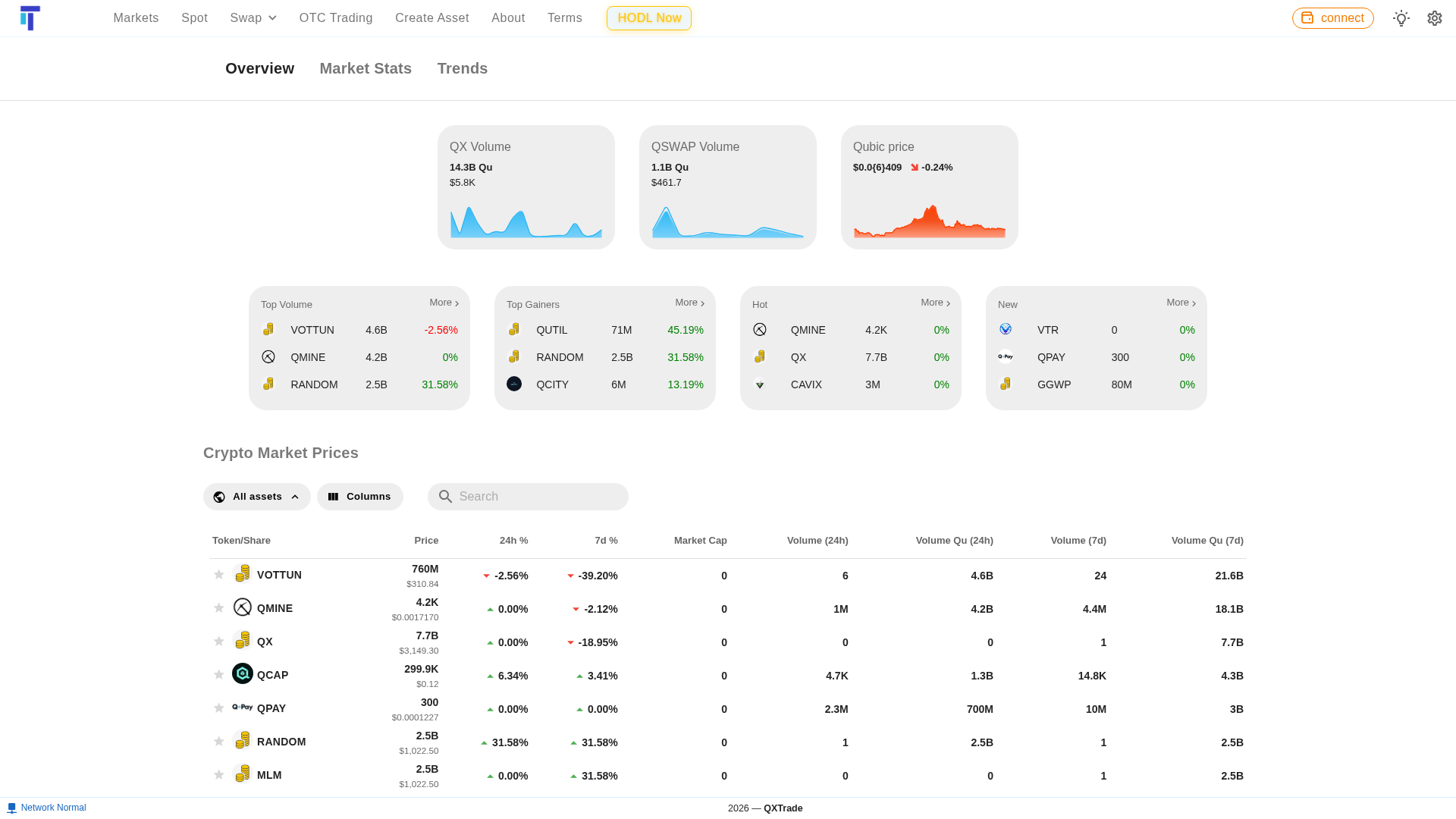Expand the Swap menu dropdown

[x=253, y=18]
